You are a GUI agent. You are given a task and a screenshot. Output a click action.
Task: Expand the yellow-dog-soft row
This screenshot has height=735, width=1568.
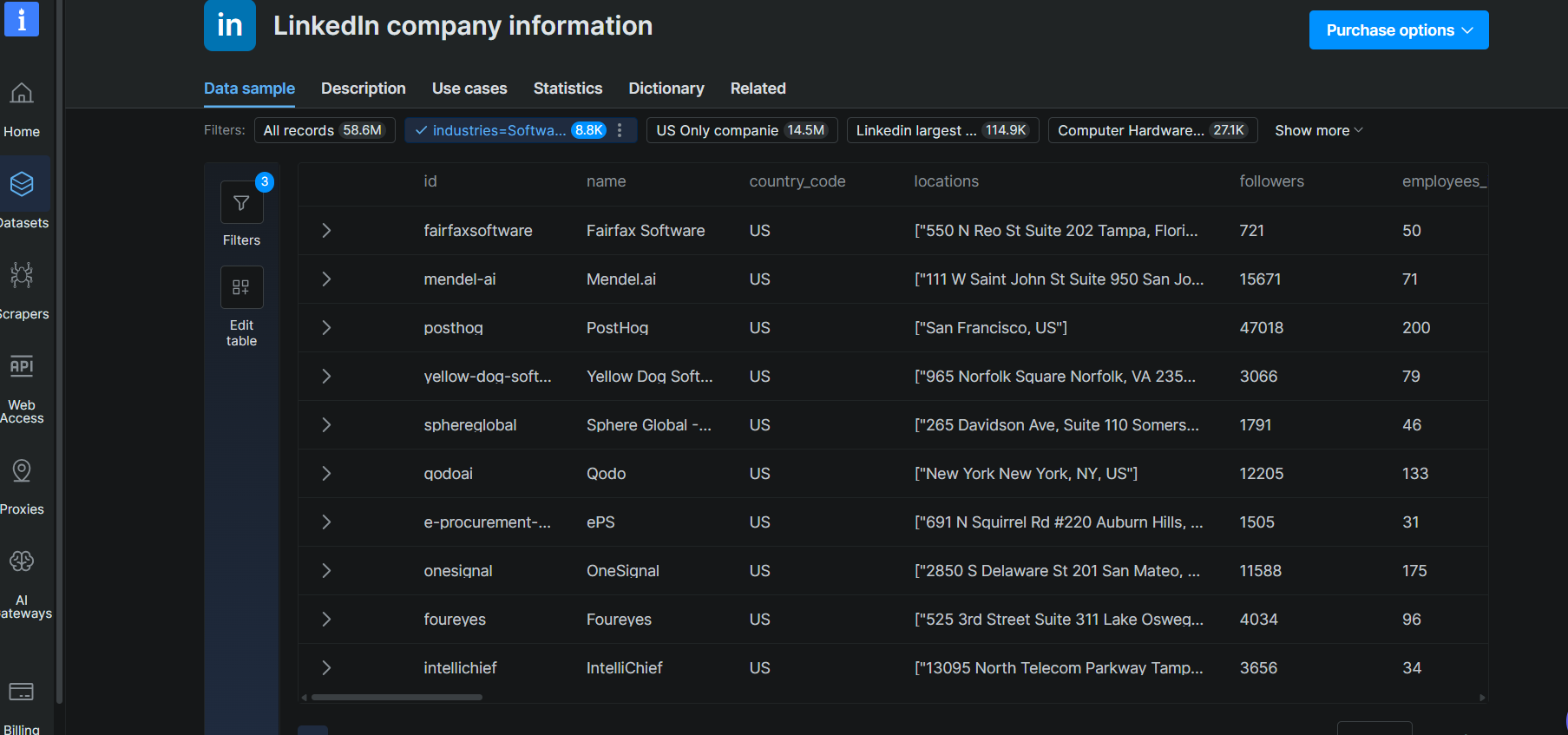point(326,376)
